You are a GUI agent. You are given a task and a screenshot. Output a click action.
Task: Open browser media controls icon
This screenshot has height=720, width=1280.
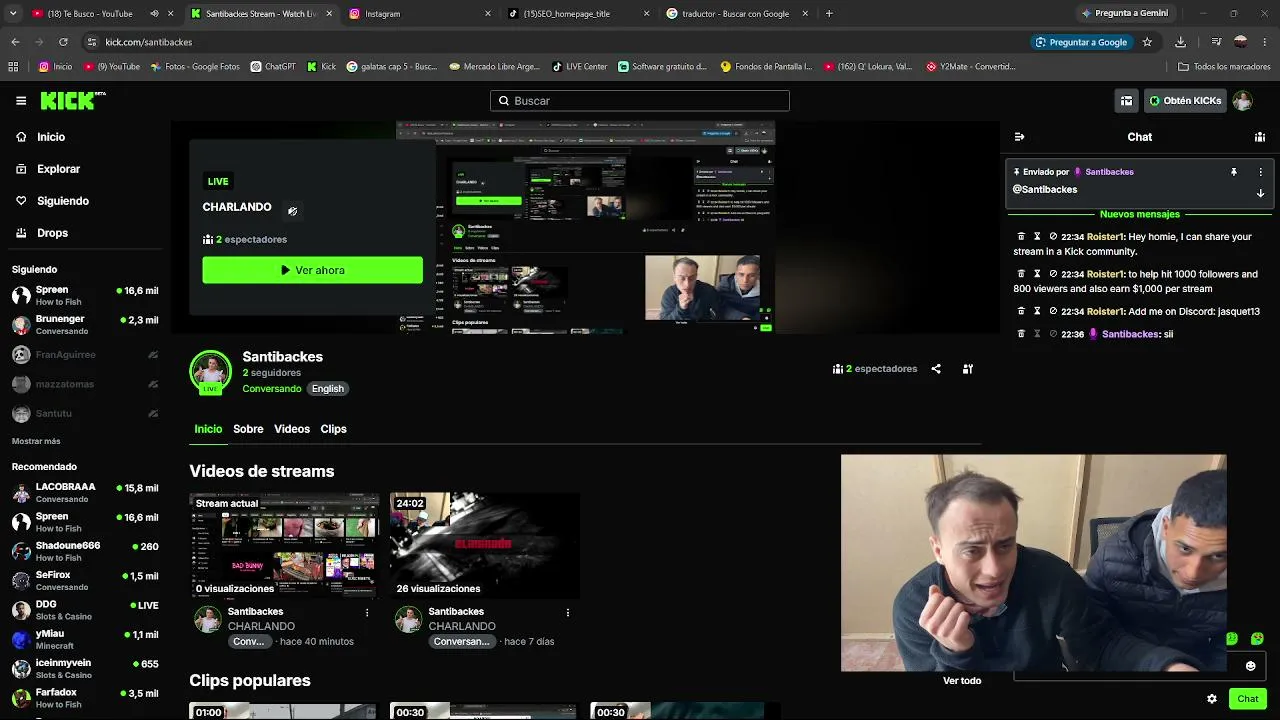click(1216, 42)
